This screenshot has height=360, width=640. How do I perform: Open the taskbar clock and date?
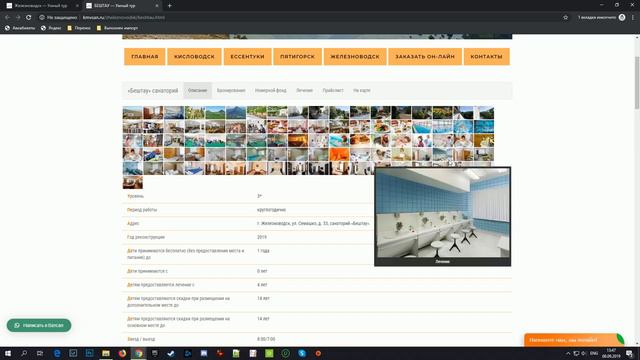point(611,353)
